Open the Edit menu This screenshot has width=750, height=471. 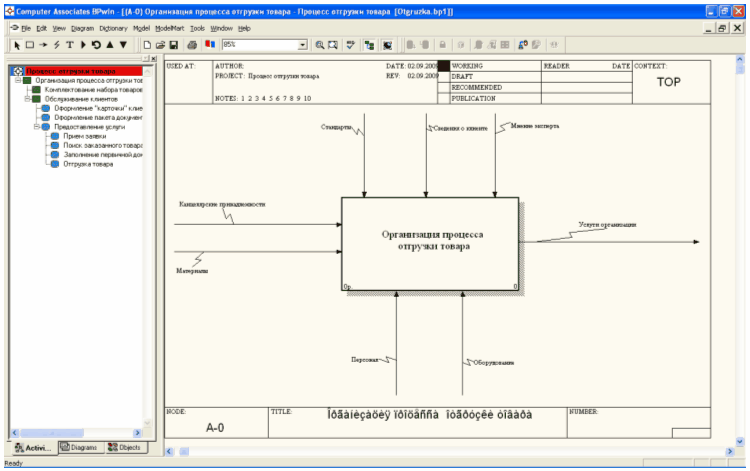pos(42,29)
